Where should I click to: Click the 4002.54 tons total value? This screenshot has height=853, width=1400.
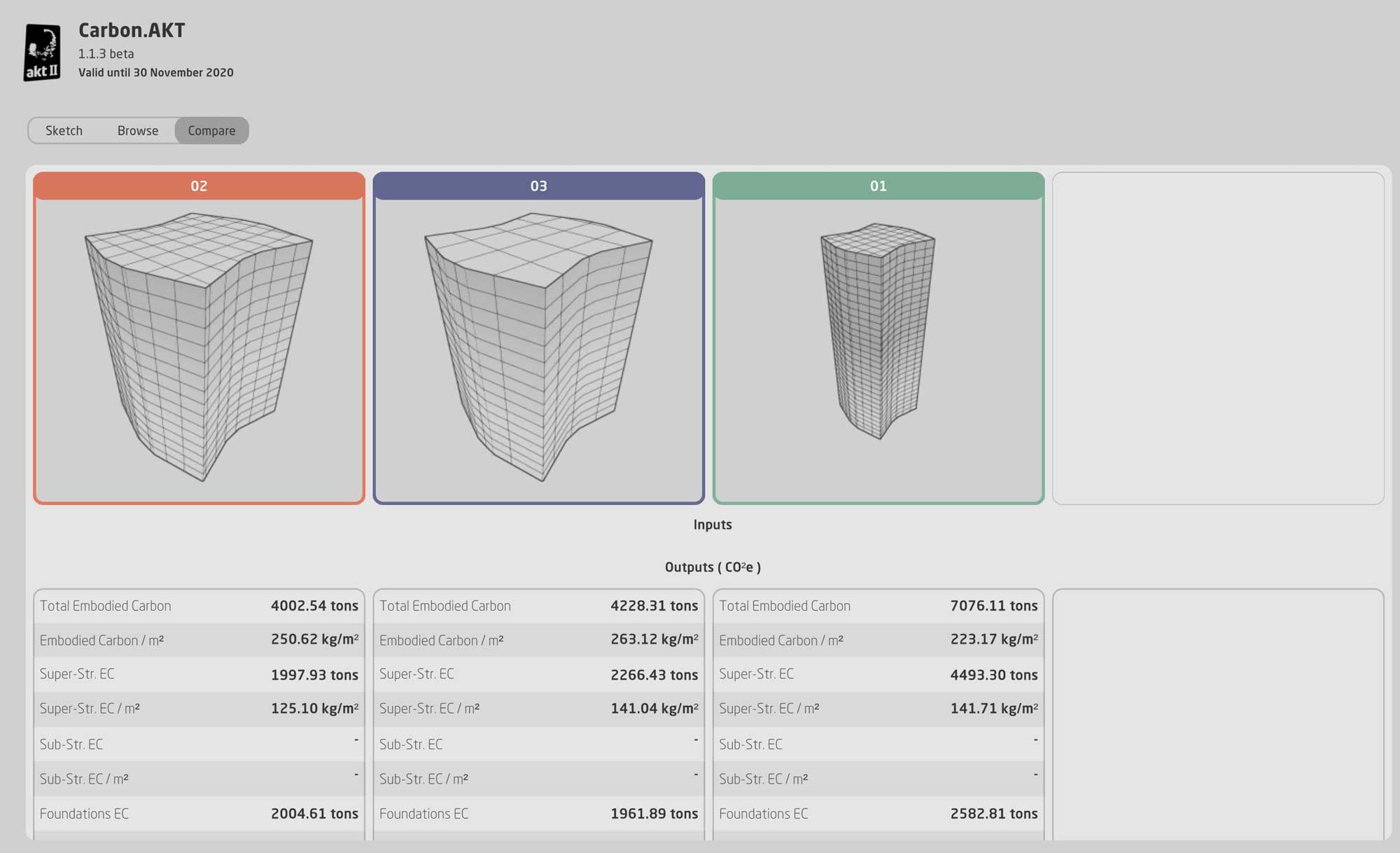tap(314, 606)
